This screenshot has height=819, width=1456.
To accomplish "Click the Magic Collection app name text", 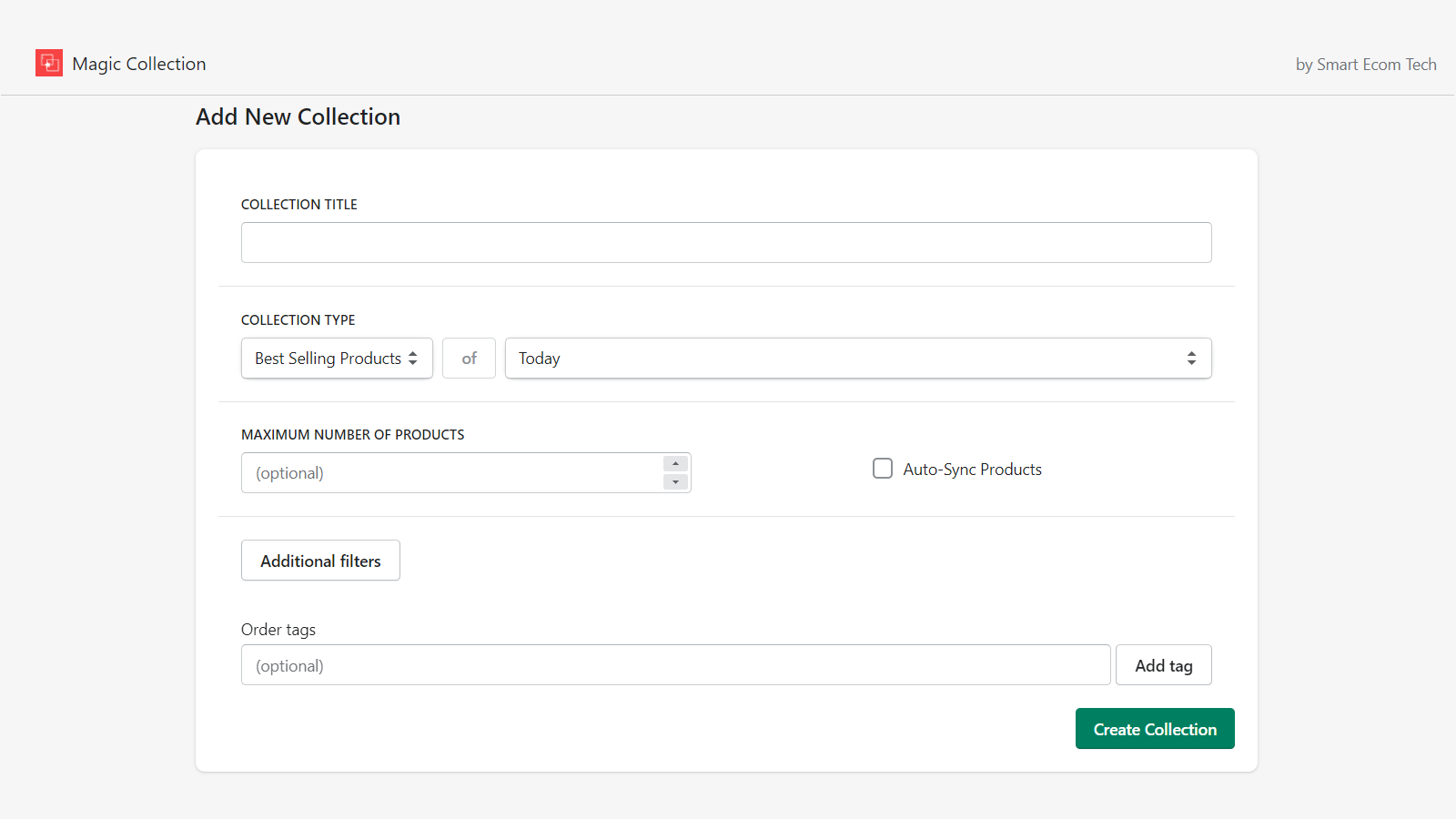I will pyautogui.click(x=139, y=64).
